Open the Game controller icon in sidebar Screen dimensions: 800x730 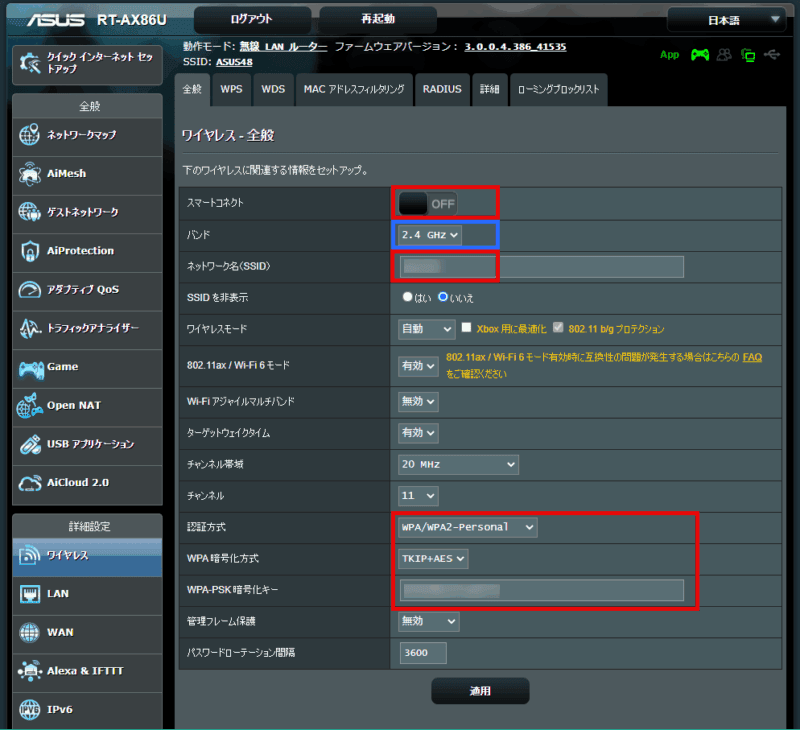[x=30, y=367]
